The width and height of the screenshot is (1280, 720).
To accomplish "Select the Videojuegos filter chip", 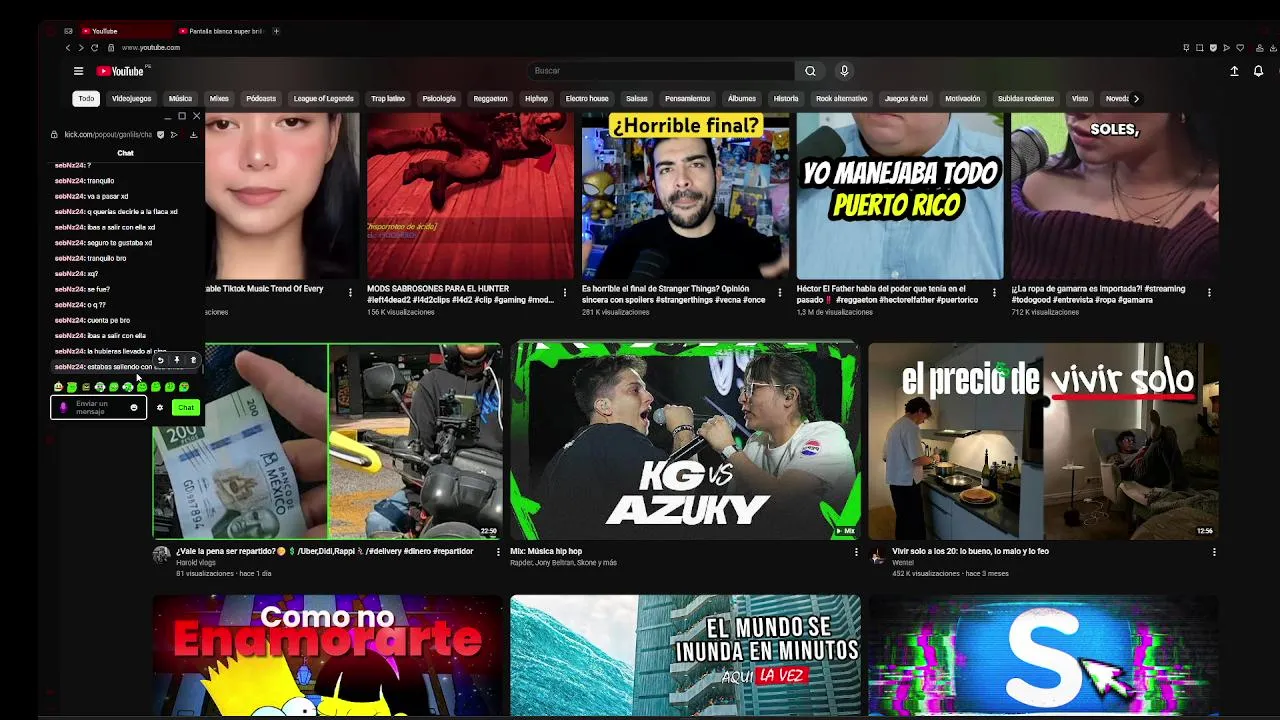I will (131, 99).
